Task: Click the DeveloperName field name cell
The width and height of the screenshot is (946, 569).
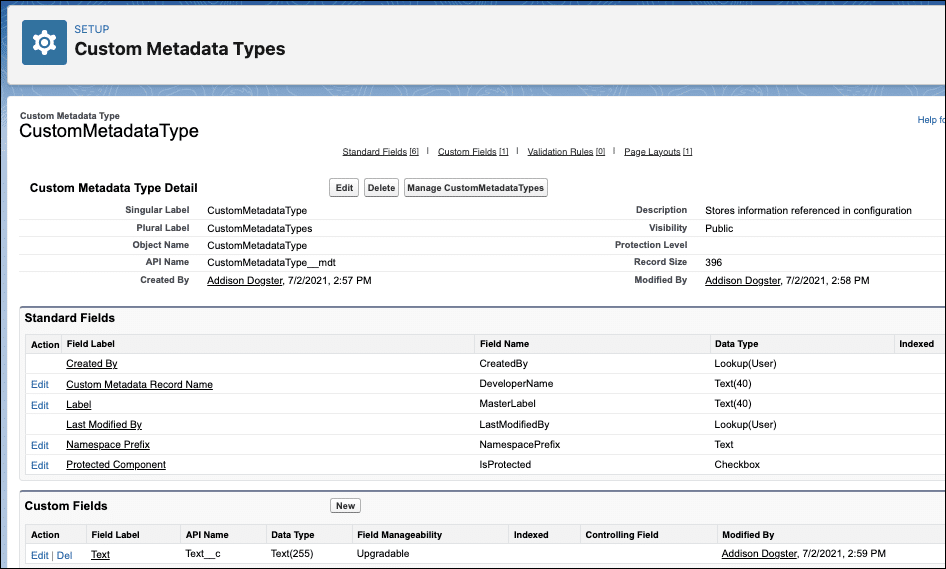Action: click(516, 383)
